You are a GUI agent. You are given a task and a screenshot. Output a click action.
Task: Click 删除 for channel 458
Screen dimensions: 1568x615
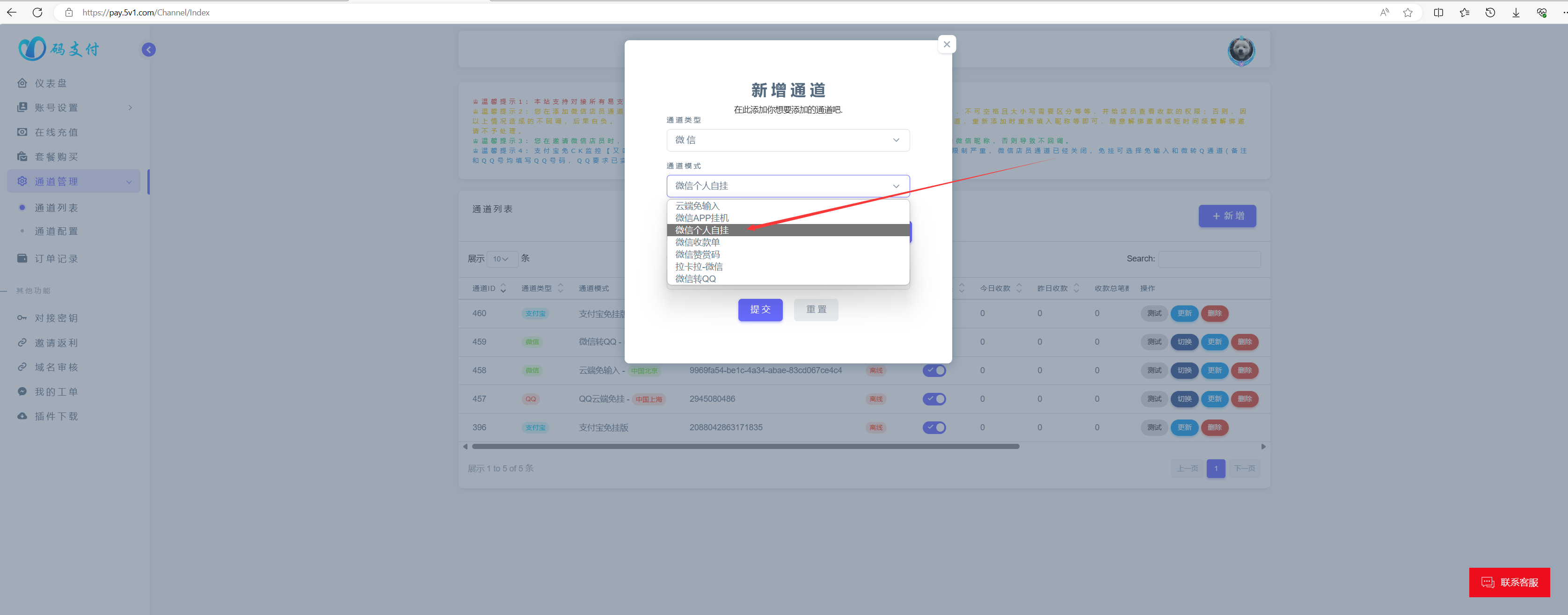coord(1244,370)
